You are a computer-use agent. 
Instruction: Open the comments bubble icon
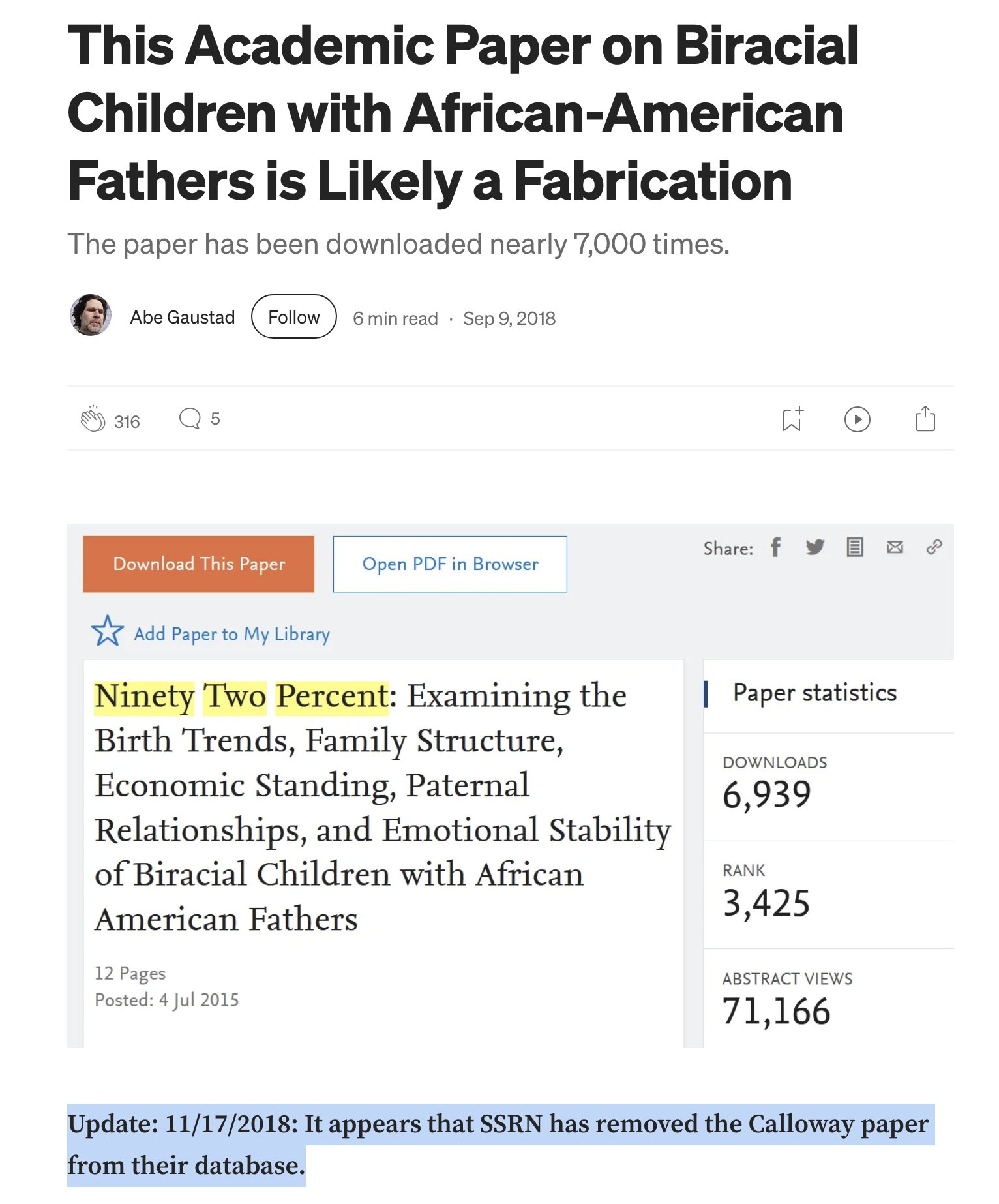coord(190,418)
